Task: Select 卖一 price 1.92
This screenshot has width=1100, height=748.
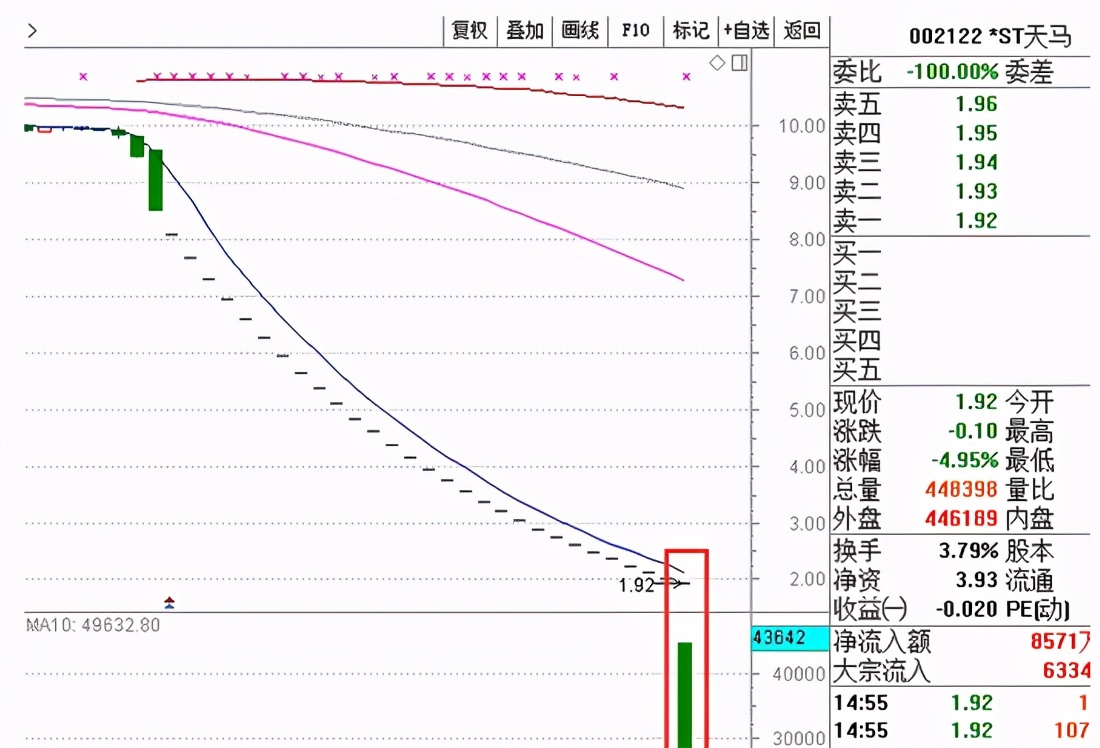Action: pyautogui.click(x=976, y=220)
